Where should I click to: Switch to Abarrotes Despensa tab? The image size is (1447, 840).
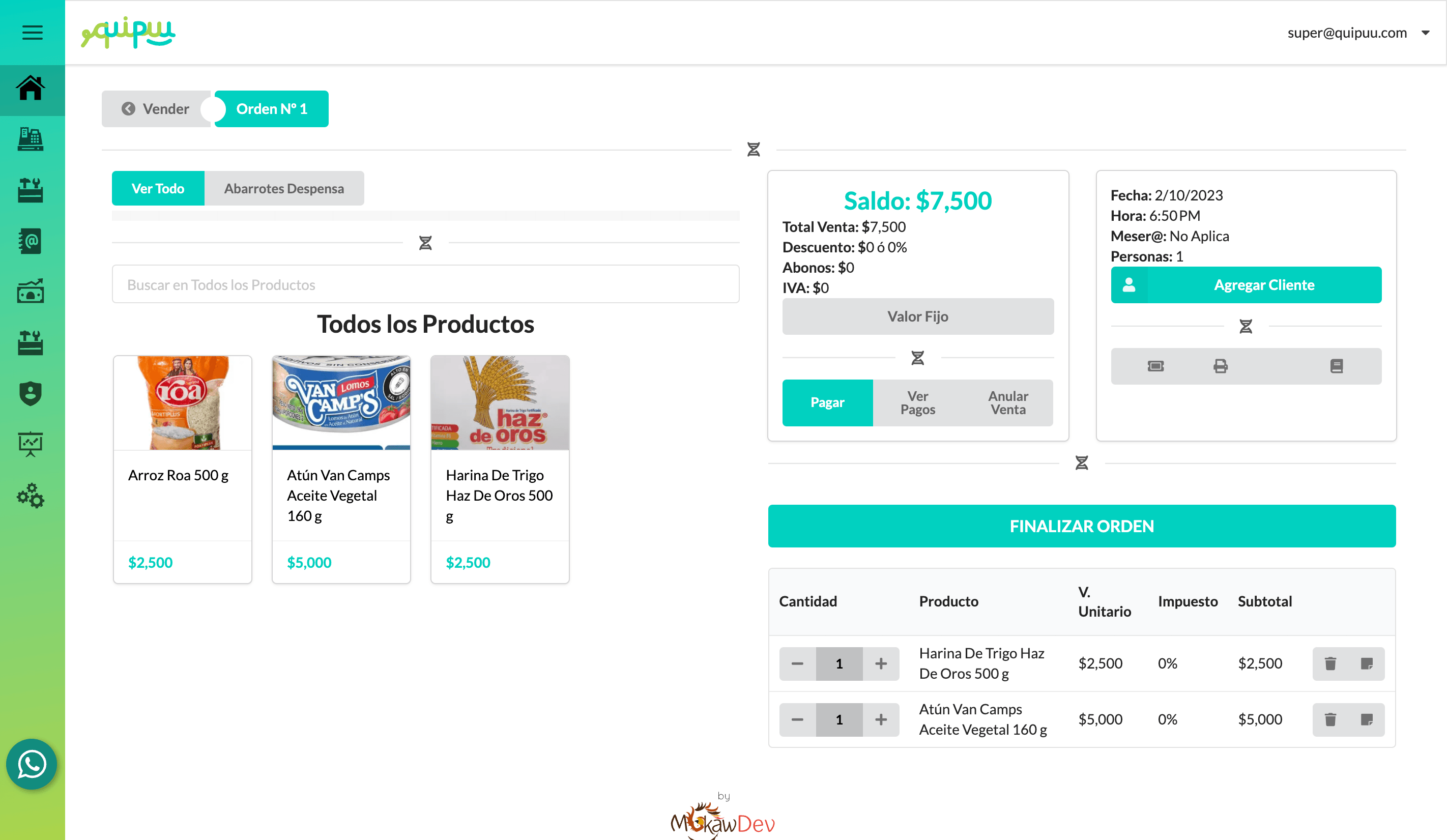click(284, 188)
